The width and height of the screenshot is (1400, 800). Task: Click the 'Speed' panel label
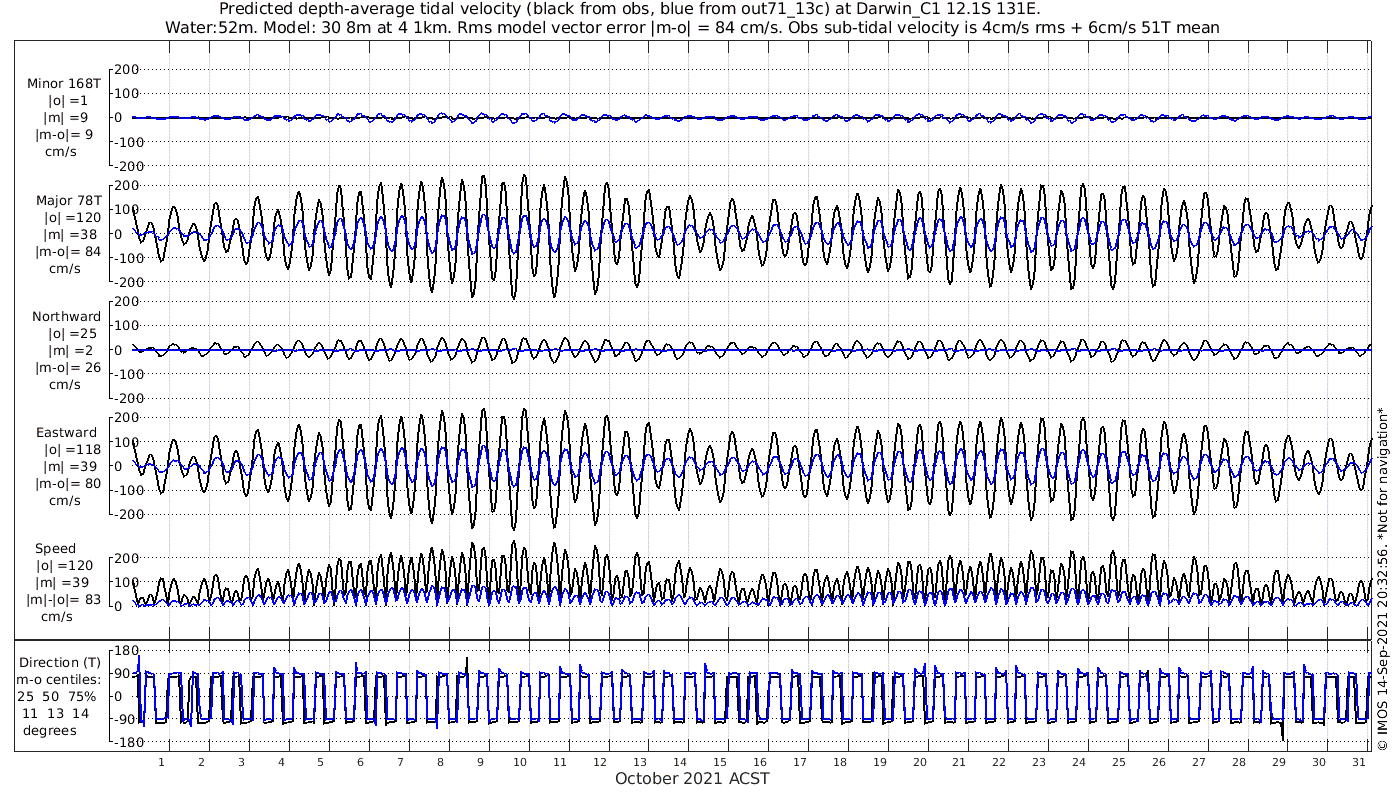(55, 549)
